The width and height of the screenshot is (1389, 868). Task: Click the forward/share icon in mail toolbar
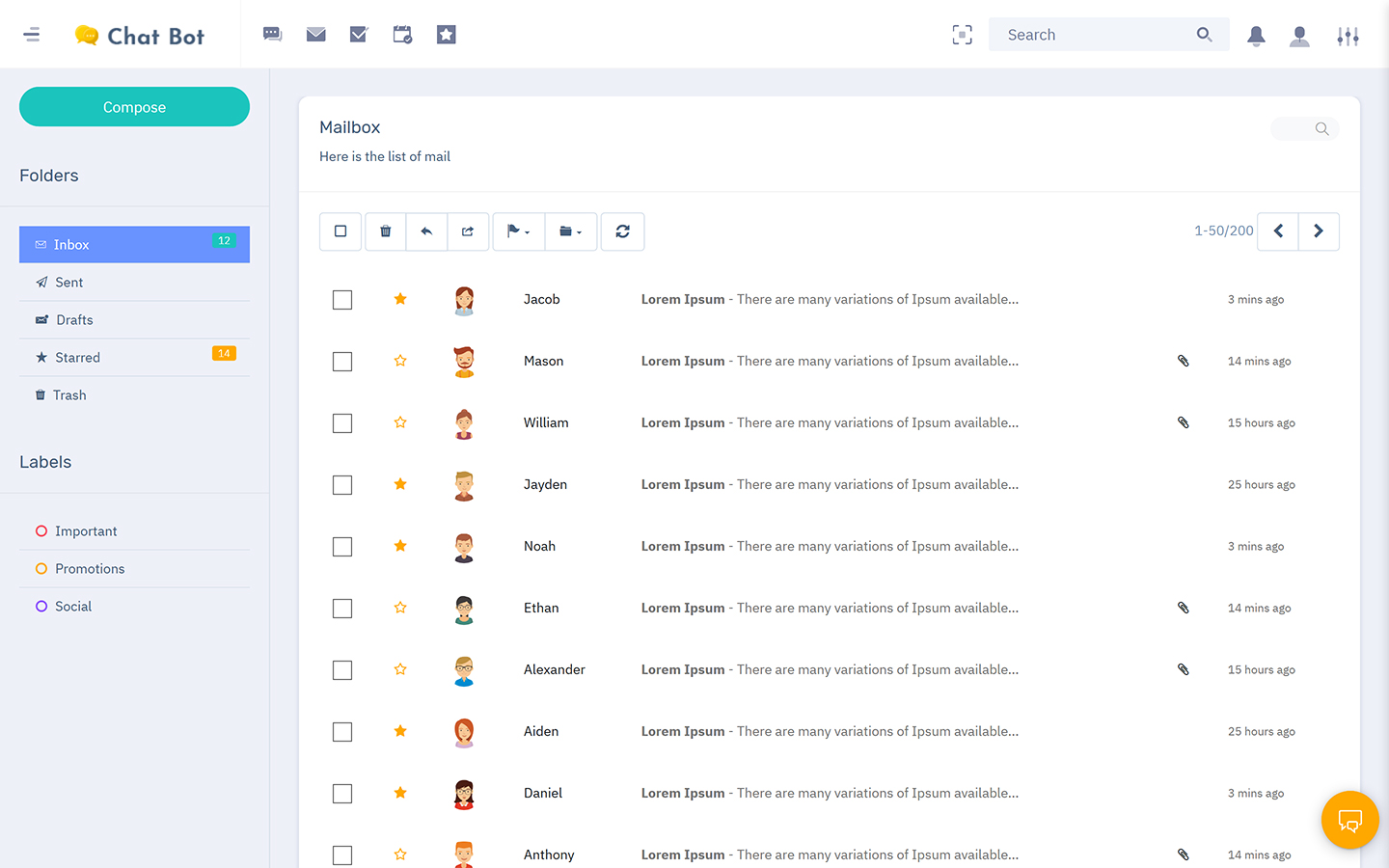click(x=468, y=231)
